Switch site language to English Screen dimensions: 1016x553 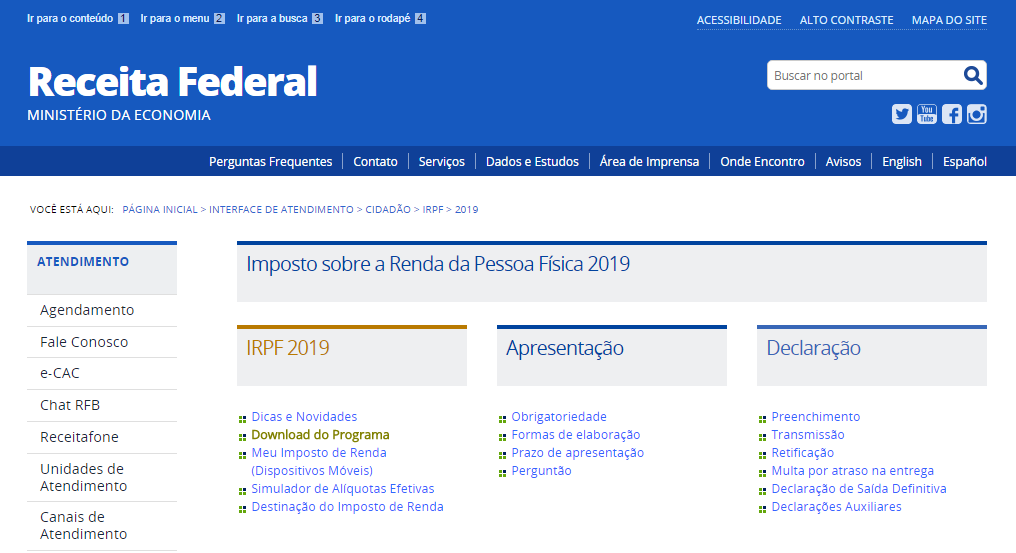click(901, 161)
